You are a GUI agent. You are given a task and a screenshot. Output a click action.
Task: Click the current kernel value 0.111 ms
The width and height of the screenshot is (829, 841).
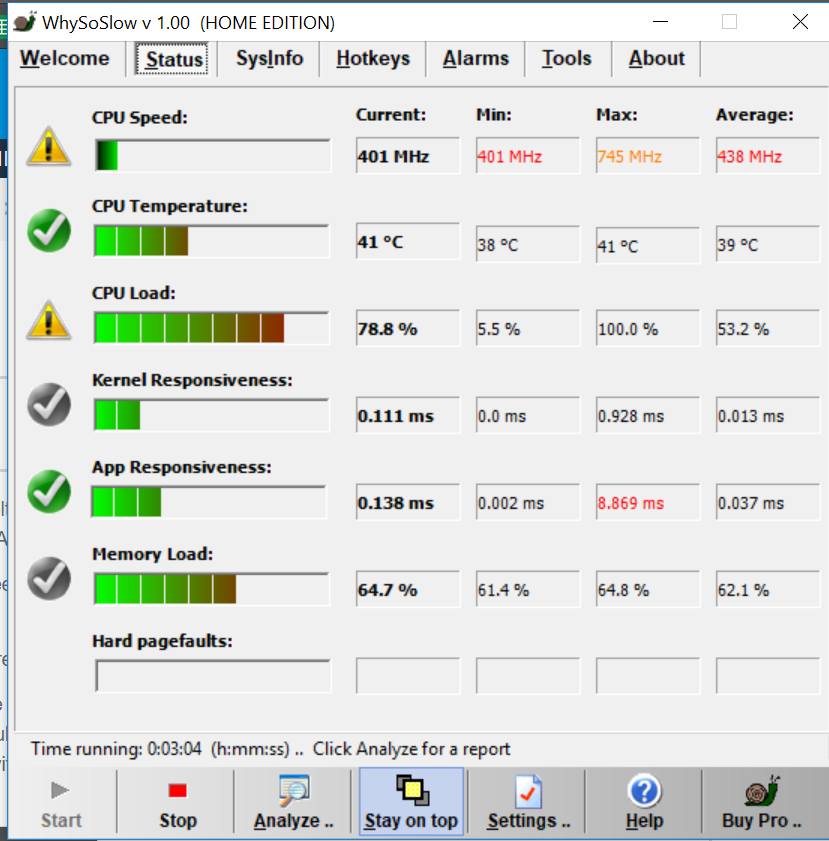point(408,415)
